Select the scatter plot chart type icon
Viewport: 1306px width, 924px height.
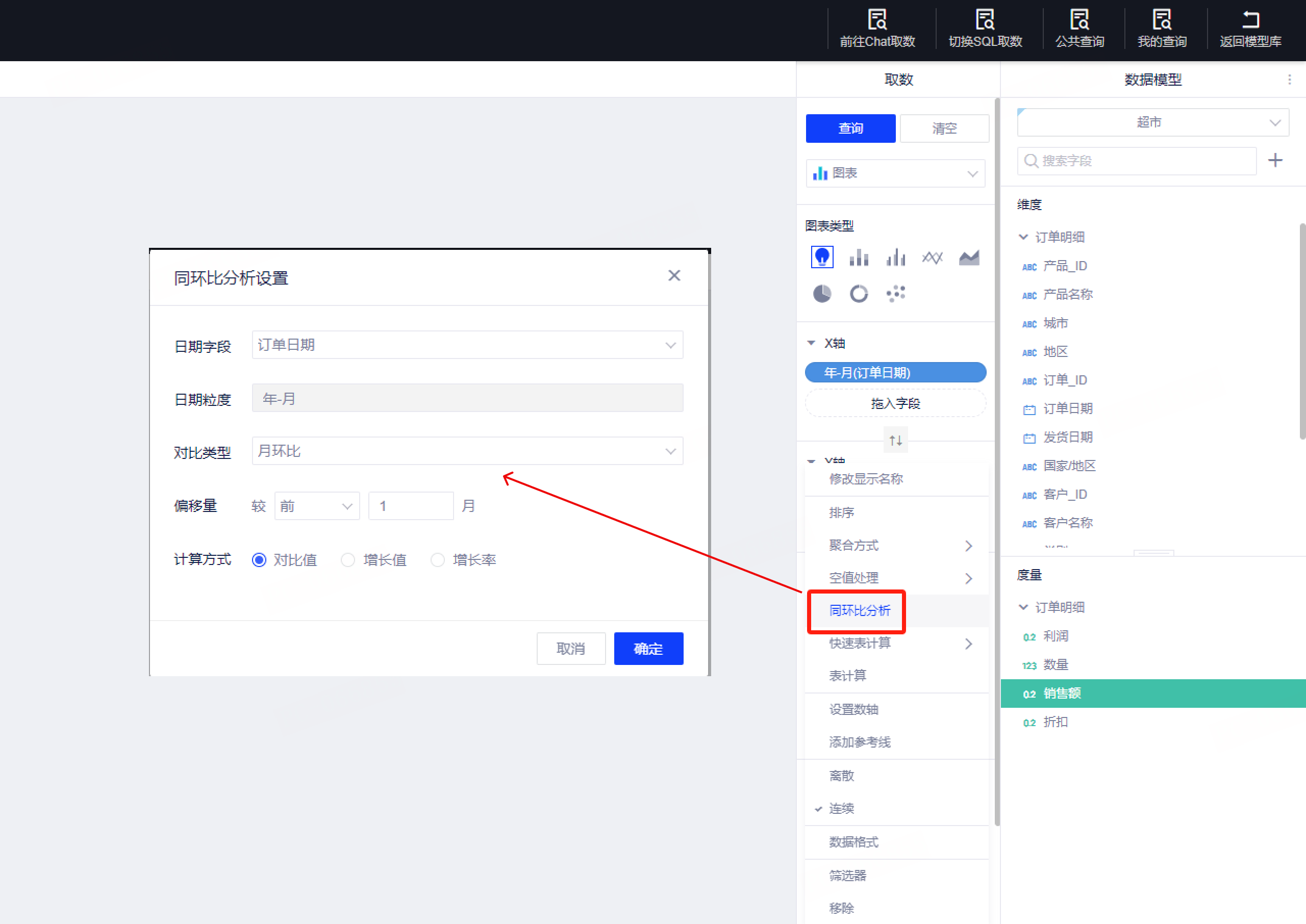(x=895, y=294)
